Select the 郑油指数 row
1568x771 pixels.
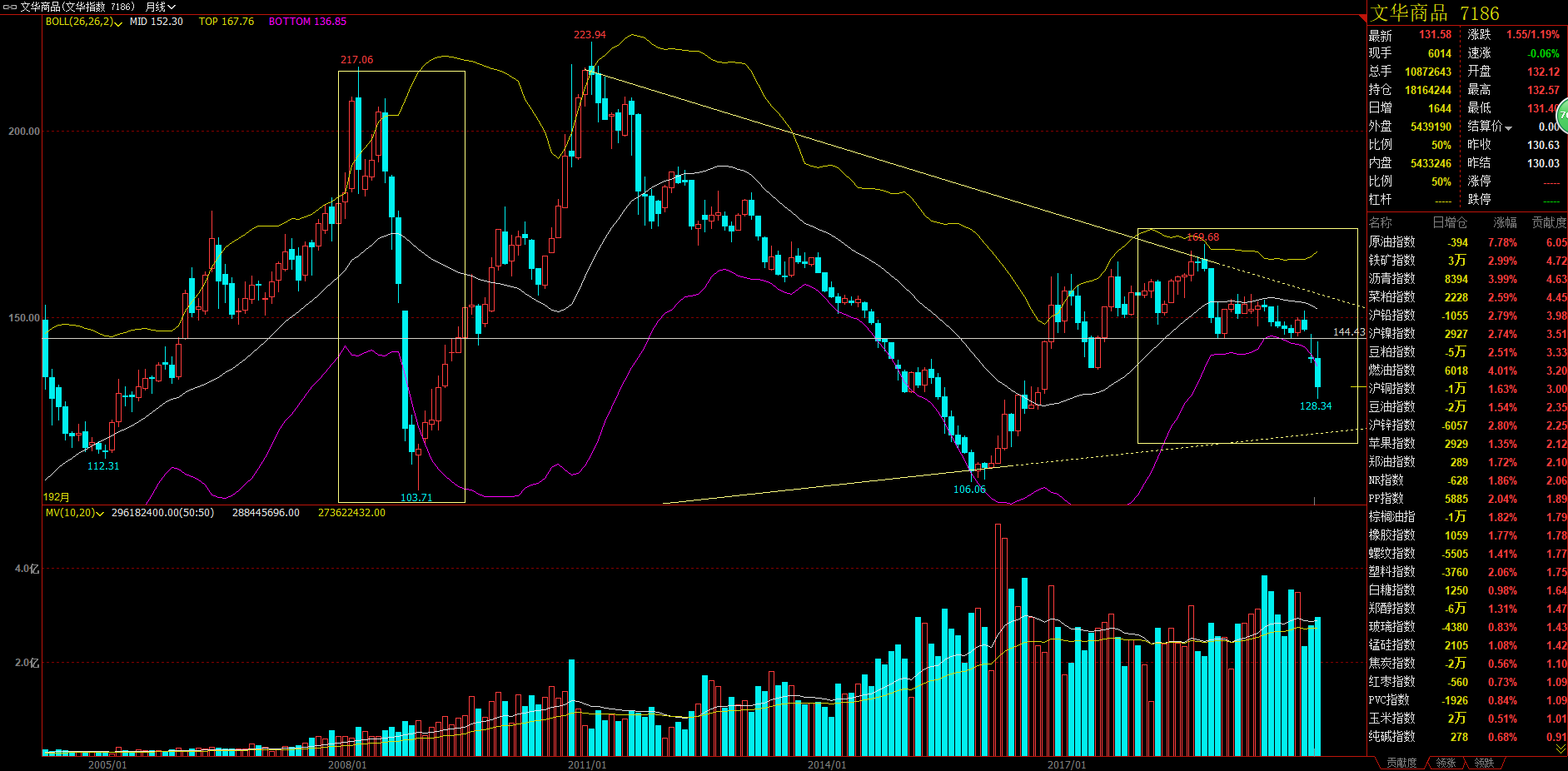1467,462
